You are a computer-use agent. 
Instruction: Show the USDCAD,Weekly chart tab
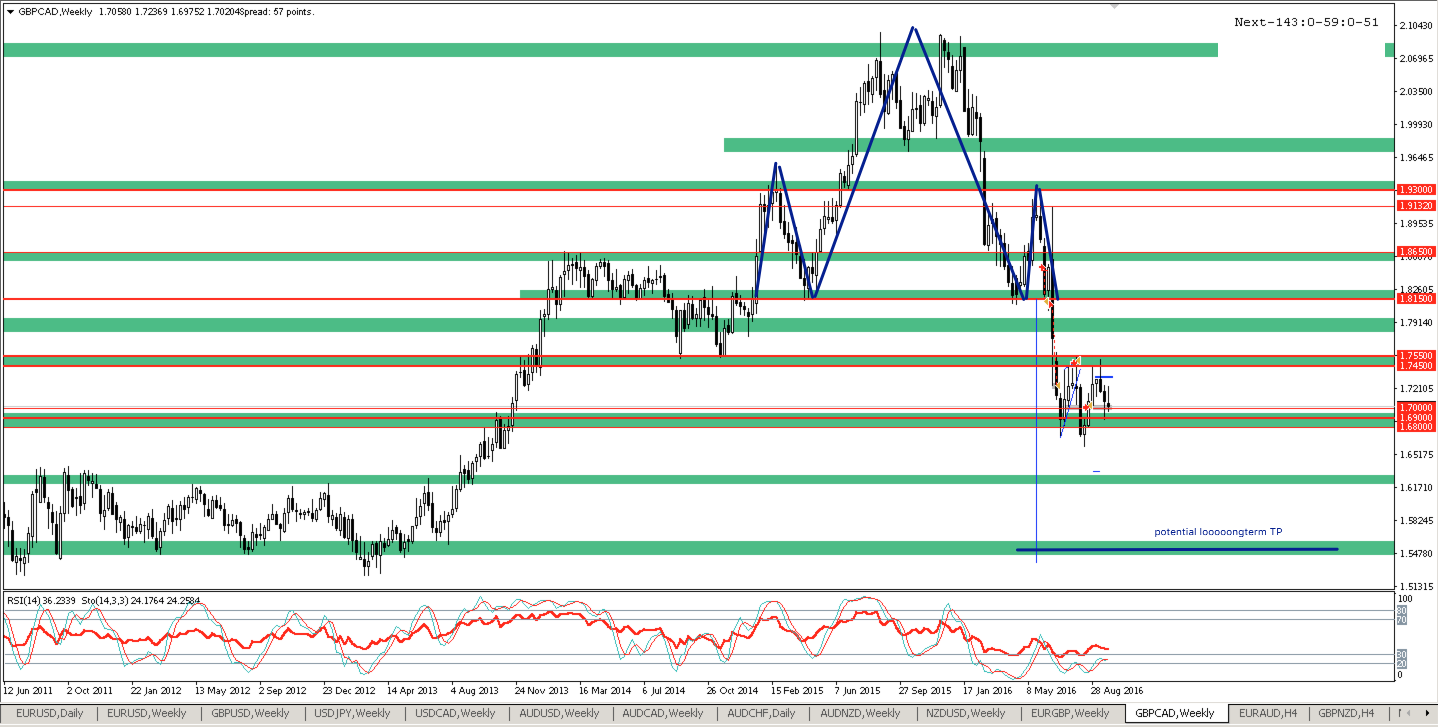pos(456,713)
